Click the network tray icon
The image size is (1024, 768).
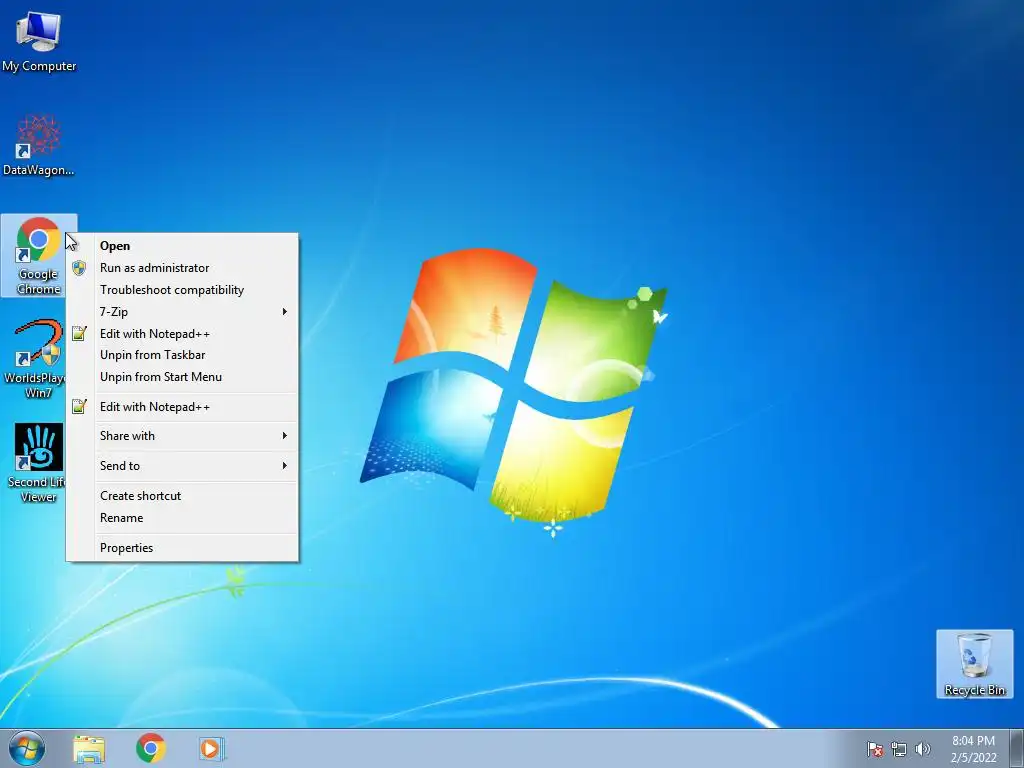click(899, 749)
